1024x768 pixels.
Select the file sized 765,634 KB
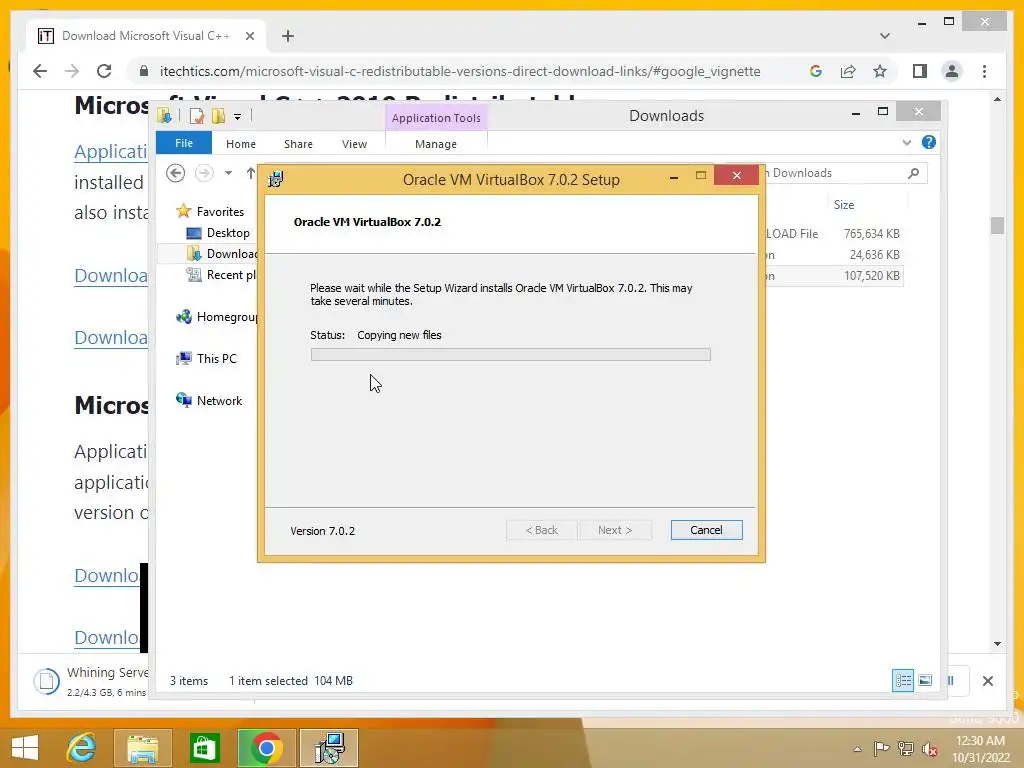point(834,233)
